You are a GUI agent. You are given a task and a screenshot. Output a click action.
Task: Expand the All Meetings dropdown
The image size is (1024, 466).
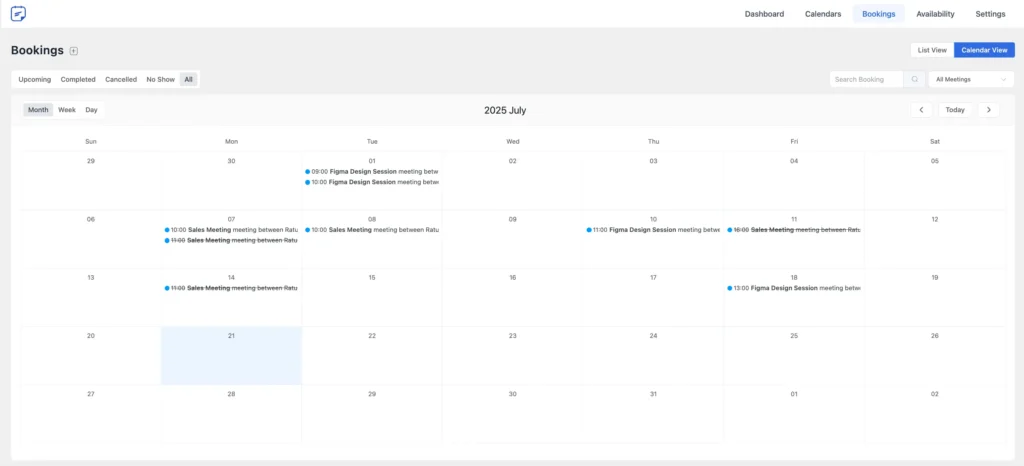(x=971, y=79)
